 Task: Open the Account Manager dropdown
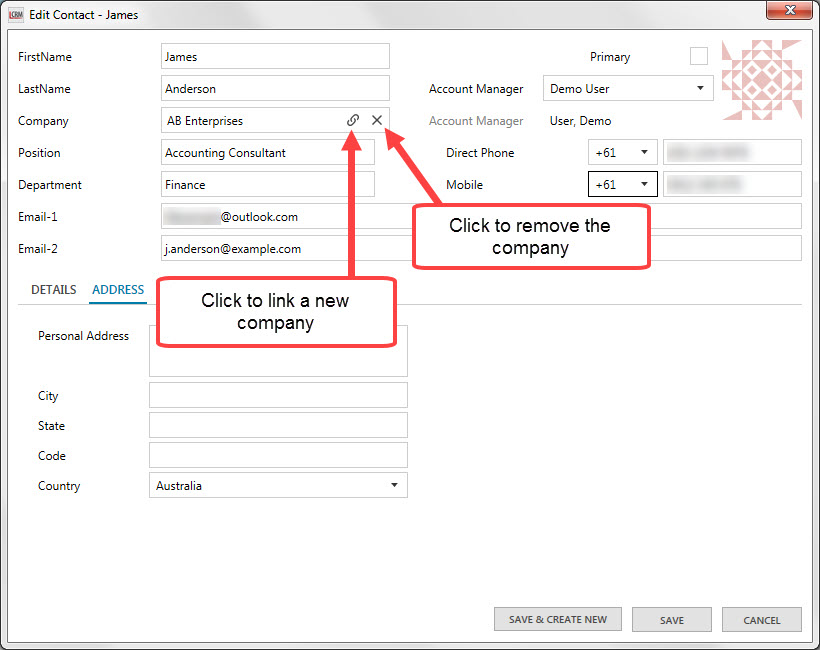[628, 89]
